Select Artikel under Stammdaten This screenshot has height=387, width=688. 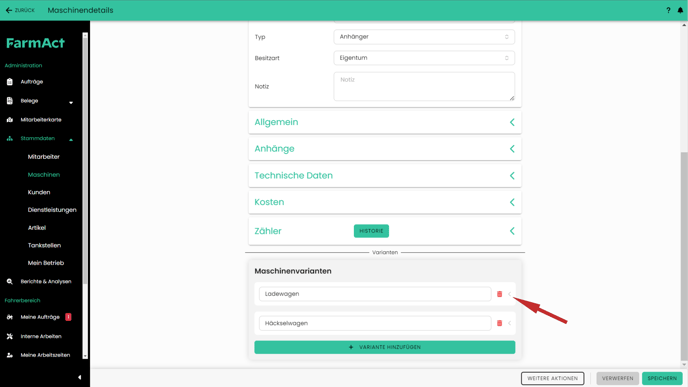36,228
